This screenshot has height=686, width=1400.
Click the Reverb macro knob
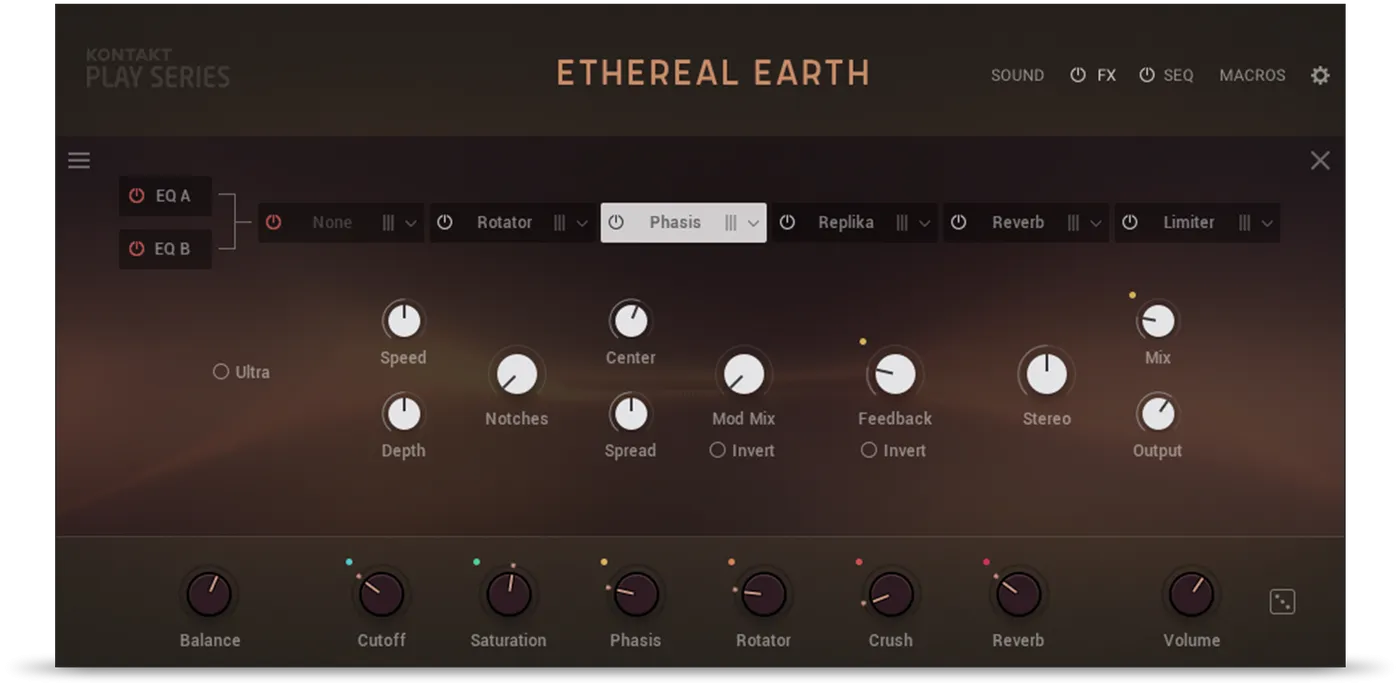click(x=1018, y=594)
